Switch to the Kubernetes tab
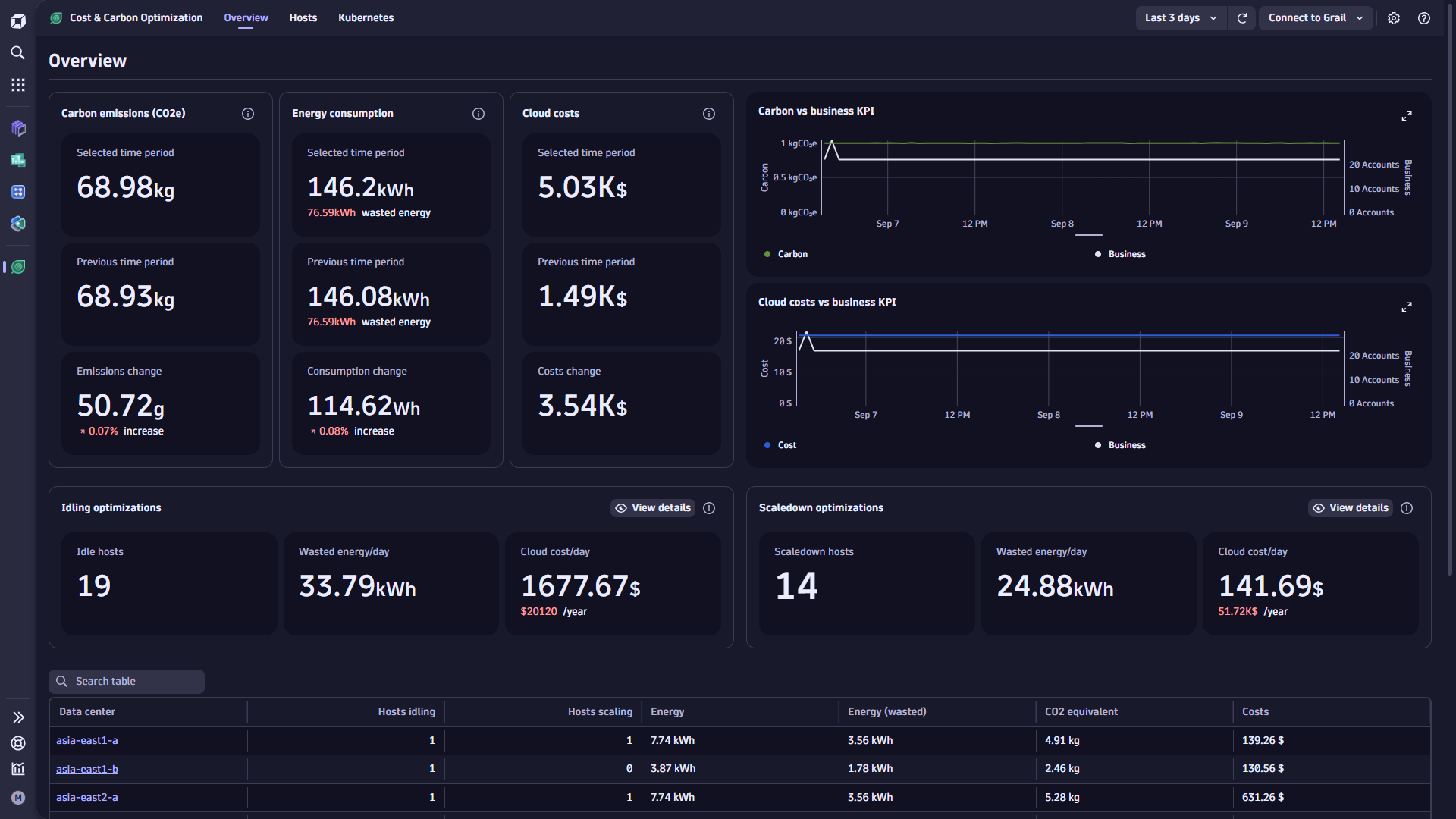This screenshot has height=819, width=1456. [366, 17]
